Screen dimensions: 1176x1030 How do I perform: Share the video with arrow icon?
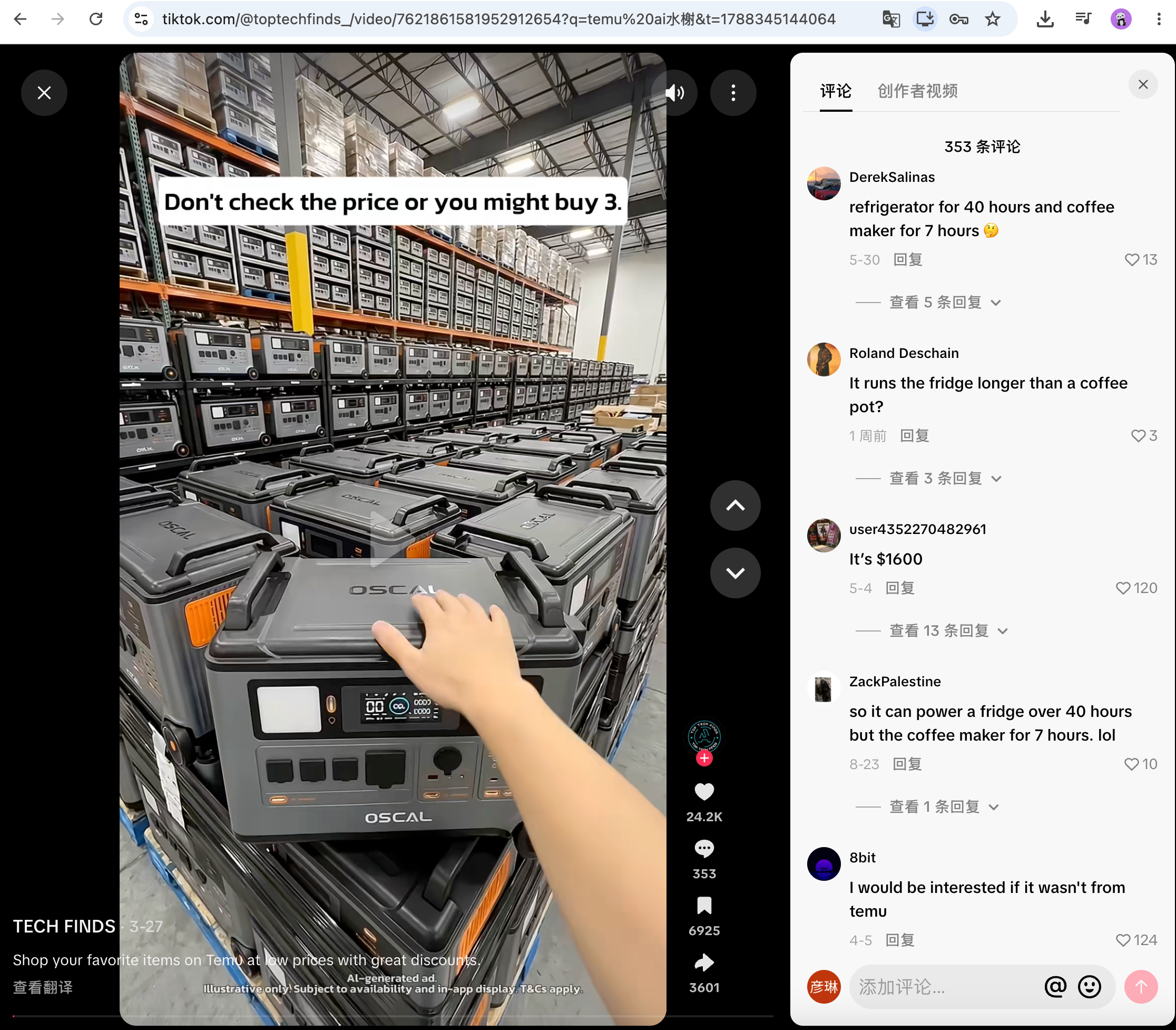tap(704, 963)
